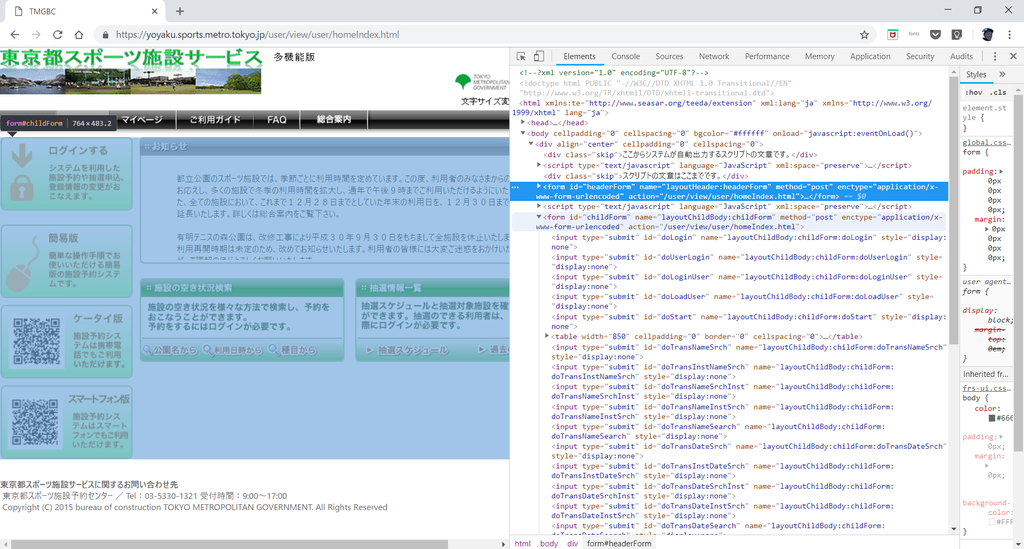Open the Performance tab
The image size is (1024, 549).
(x=767, y=57)
